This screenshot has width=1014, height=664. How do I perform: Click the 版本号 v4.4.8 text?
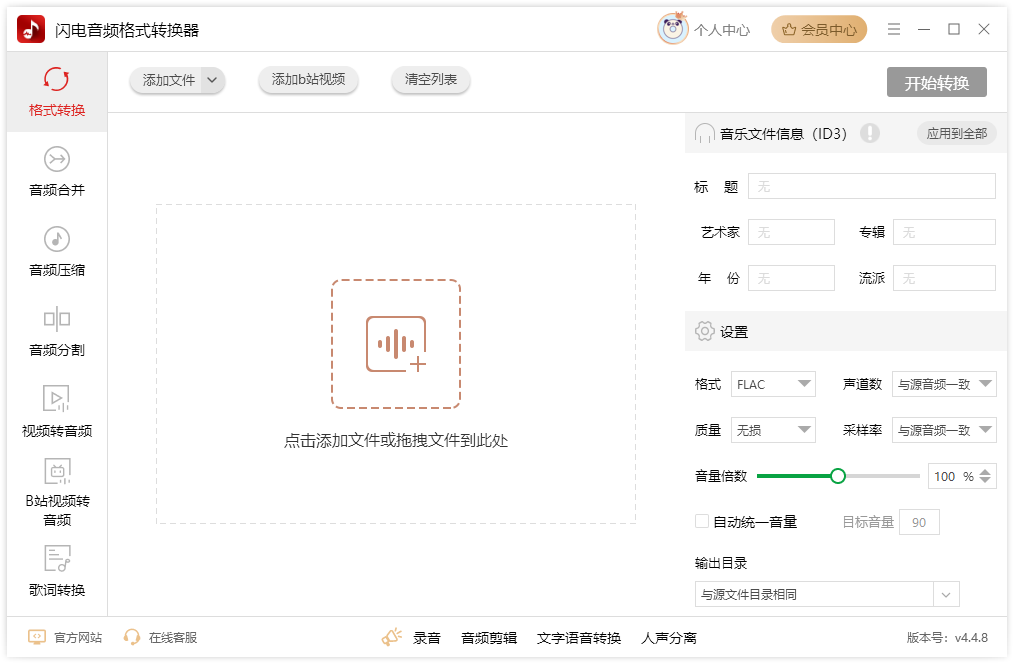click(947, 637)
